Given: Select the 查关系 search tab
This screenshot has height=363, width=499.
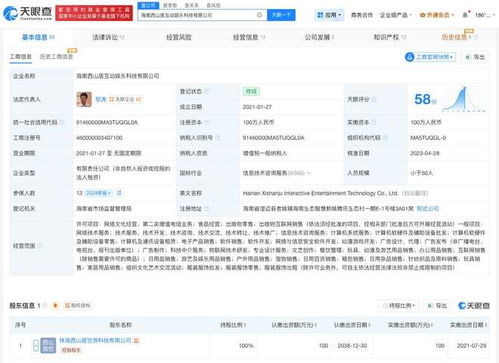Looking at the screenshot, I should [192, 5].
